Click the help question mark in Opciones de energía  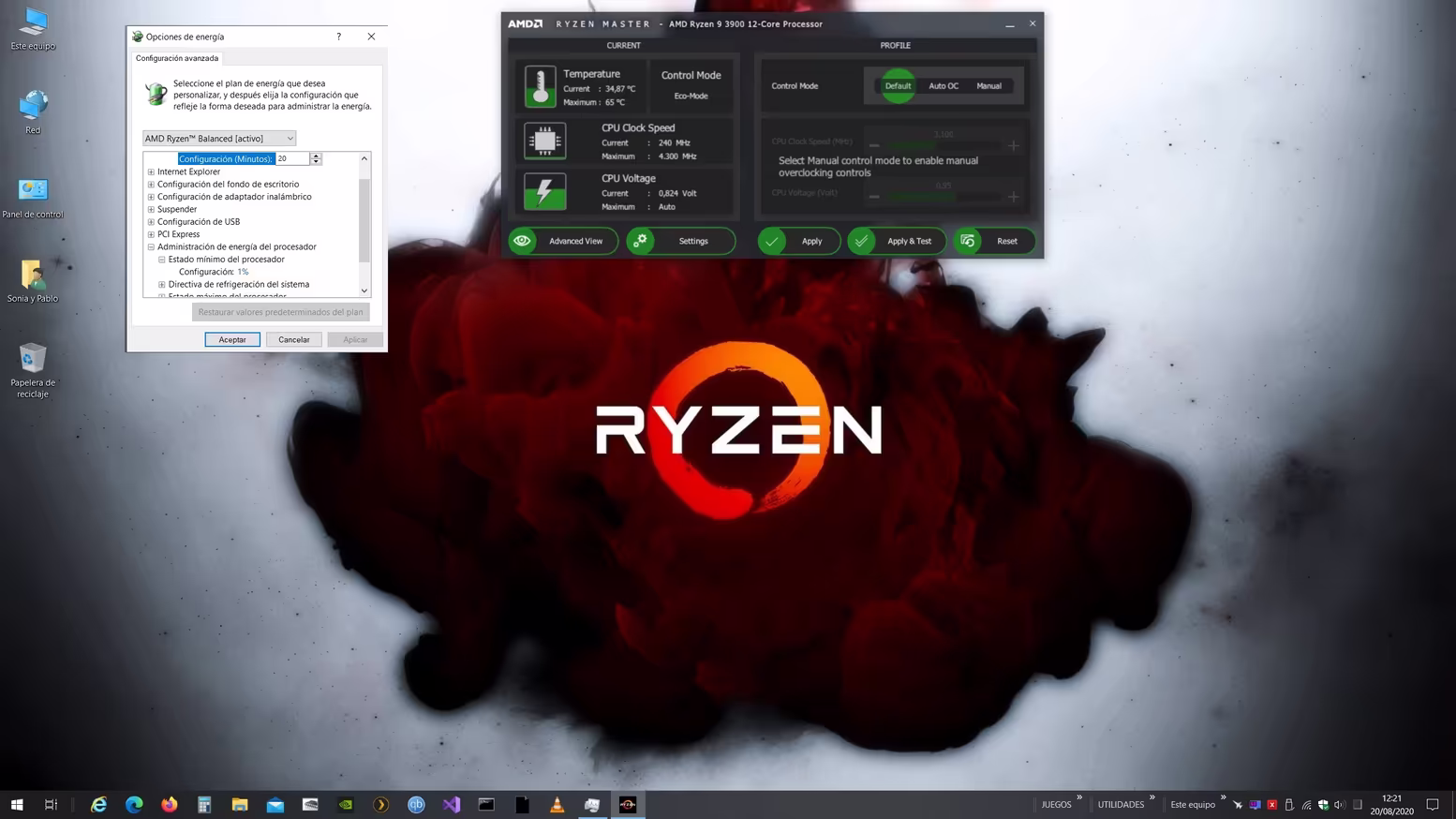point(339,37)
